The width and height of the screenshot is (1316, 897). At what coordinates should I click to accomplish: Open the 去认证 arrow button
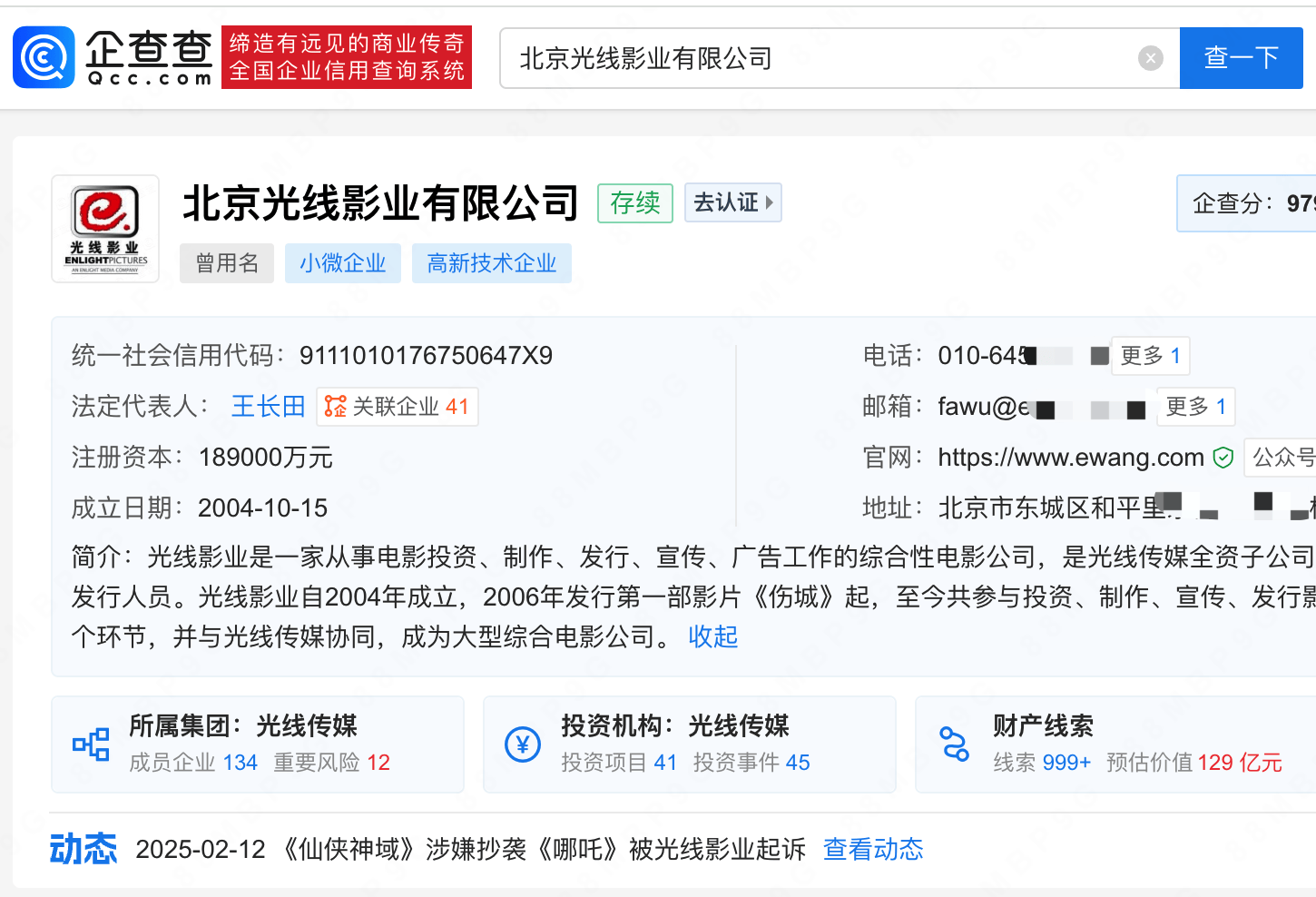coord(732,202)
